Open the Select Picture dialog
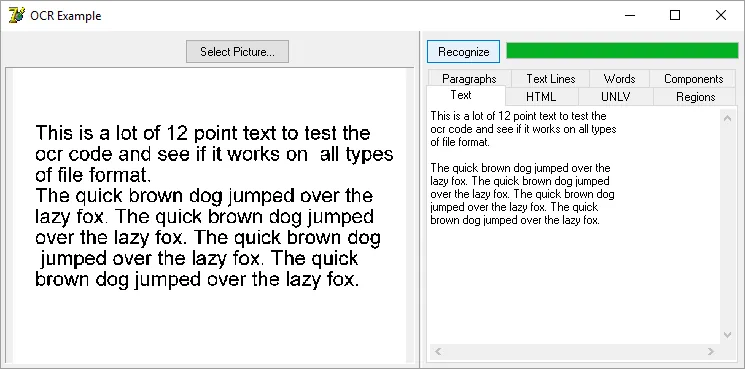The height and width of the screenshot is (369, 745). coord(237,51)
